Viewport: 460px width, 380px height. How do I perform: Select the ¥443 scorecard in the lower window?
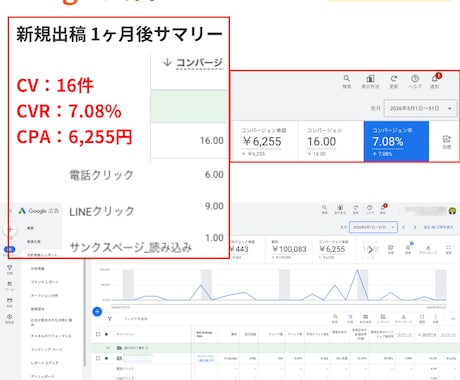[248, 248]
